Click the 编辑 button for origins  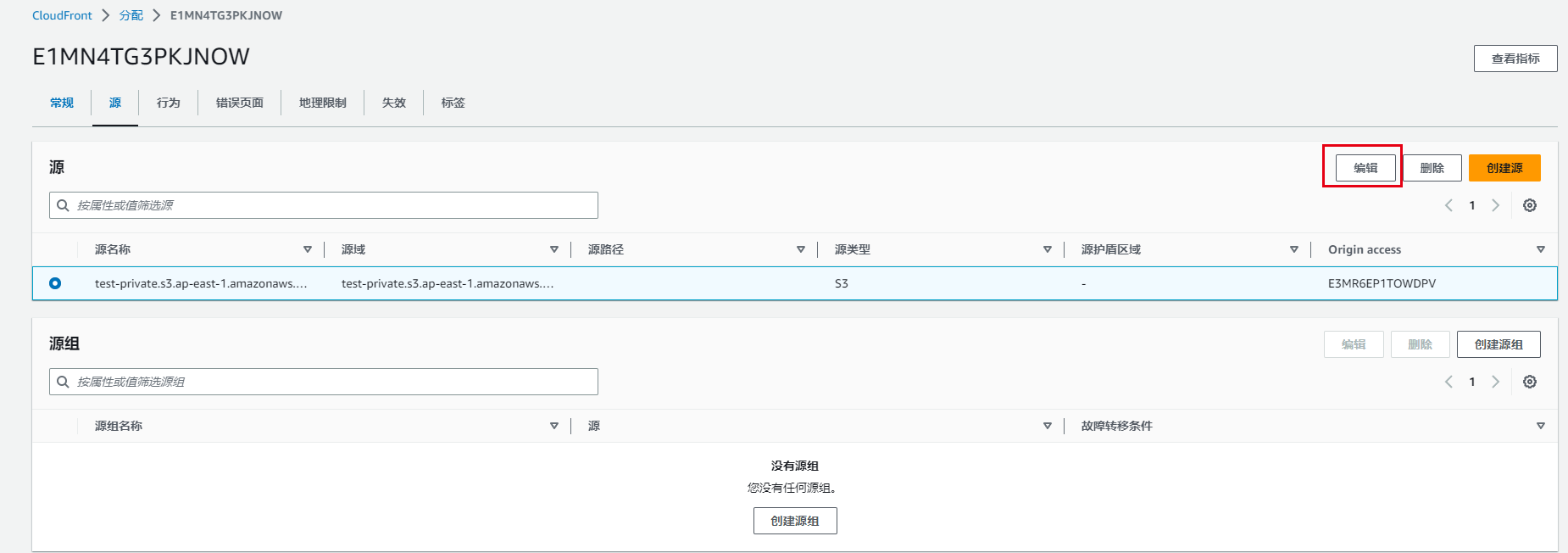[x=1365, y=168]
